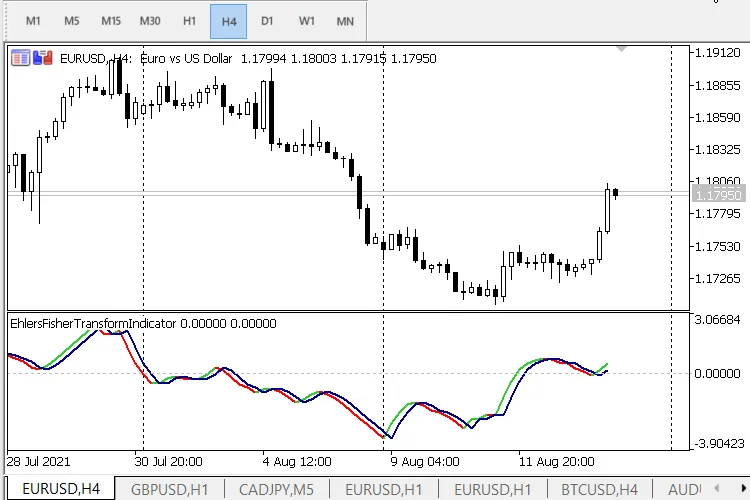Set chart to H1 timeframe

point(190,21)
